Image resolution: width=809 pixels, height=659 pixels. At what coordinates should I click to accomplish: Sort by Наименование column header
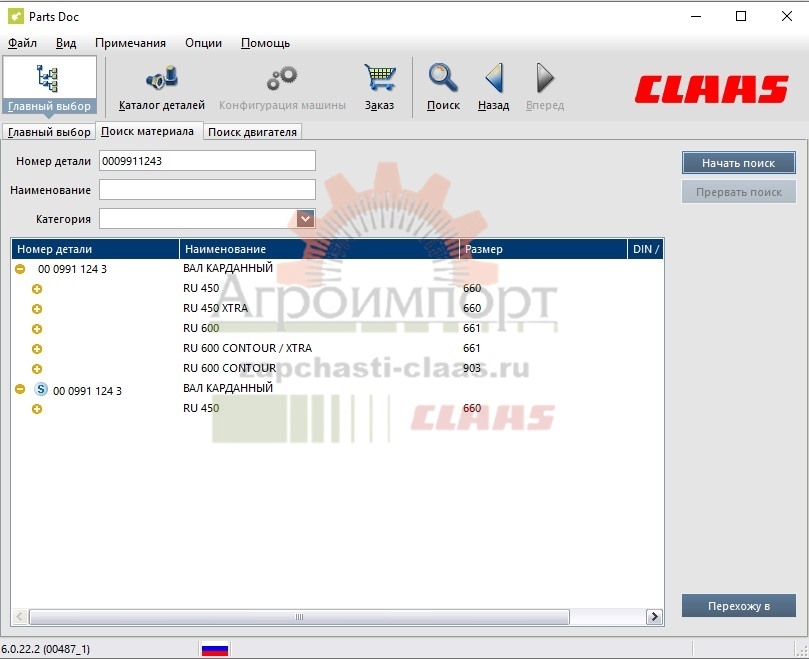coord(319,249)
